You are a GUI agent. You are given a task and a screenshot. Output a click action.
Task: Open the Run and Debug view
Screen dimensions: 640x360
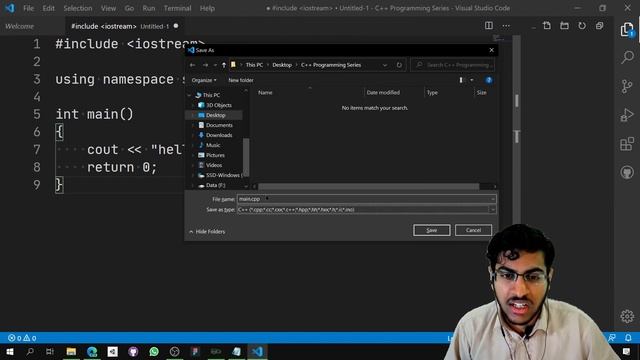pyautogui.click(x=627, y=115)
